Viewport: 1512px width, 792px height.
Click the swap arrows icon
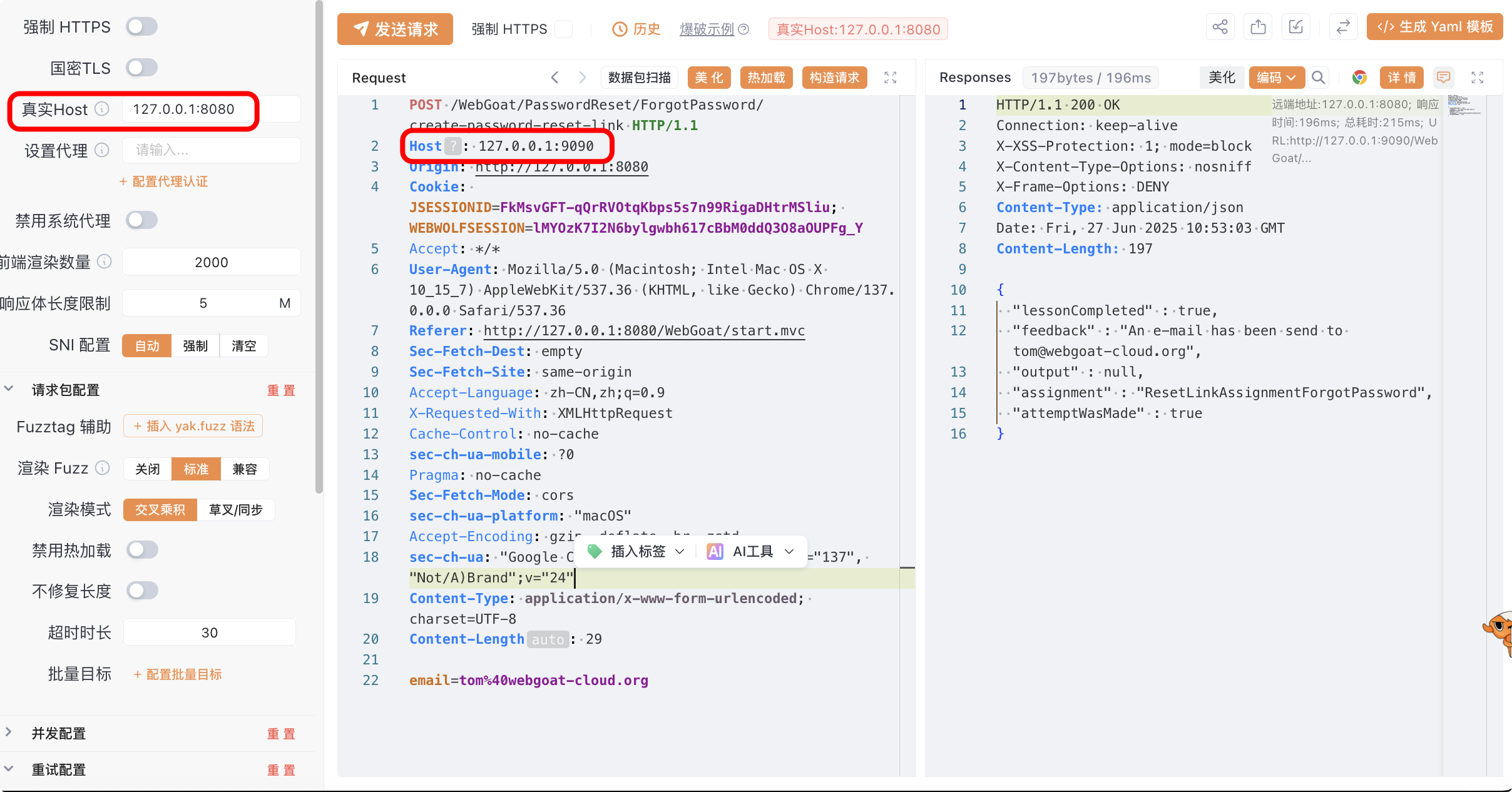(x=1343, y=27)
